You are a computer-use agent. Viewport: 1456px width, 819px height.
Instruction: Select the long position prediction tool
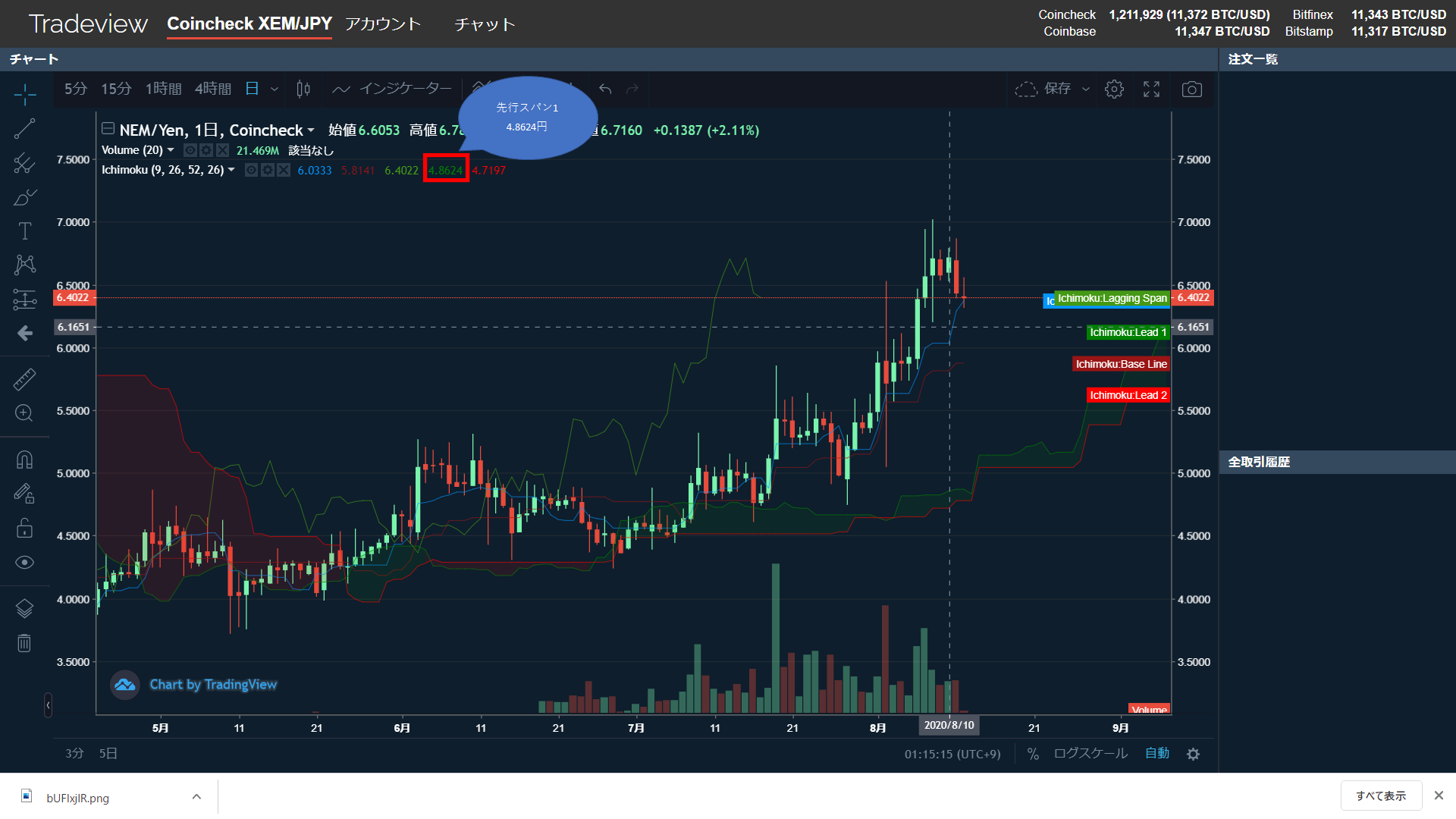click(24, 300)
